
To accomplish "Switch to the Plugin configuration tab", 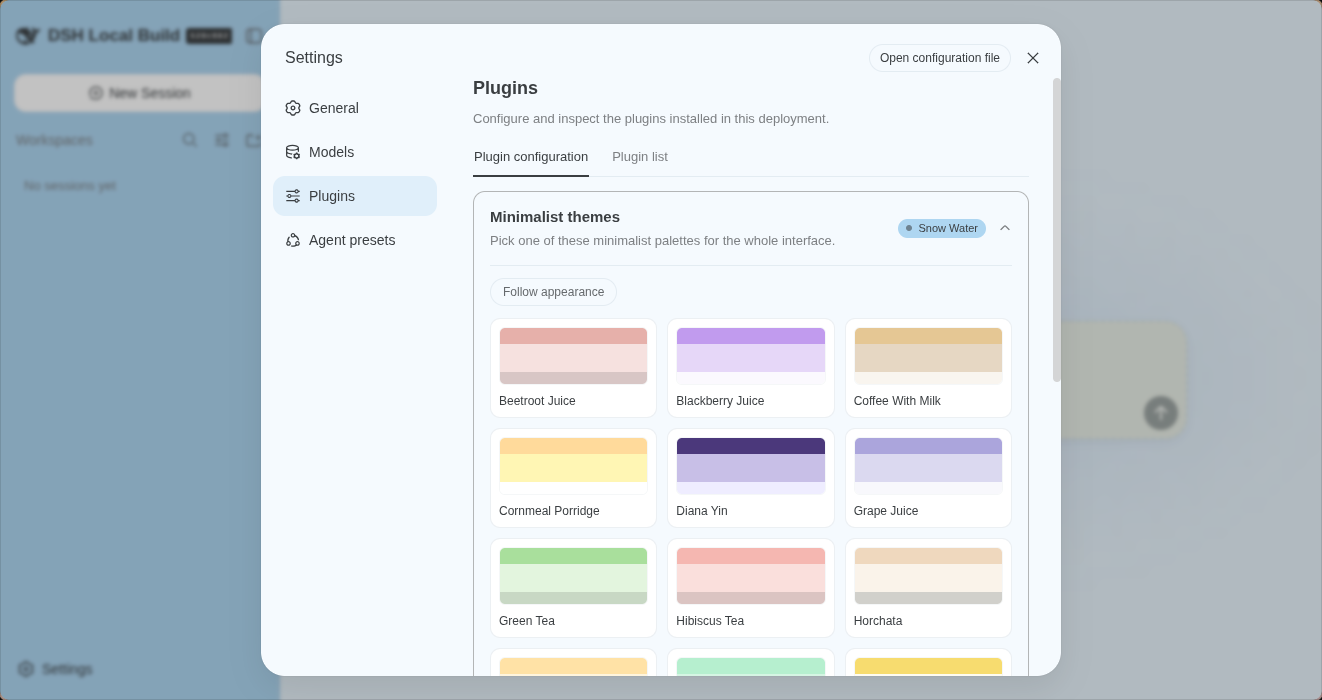I will (531, 157).
